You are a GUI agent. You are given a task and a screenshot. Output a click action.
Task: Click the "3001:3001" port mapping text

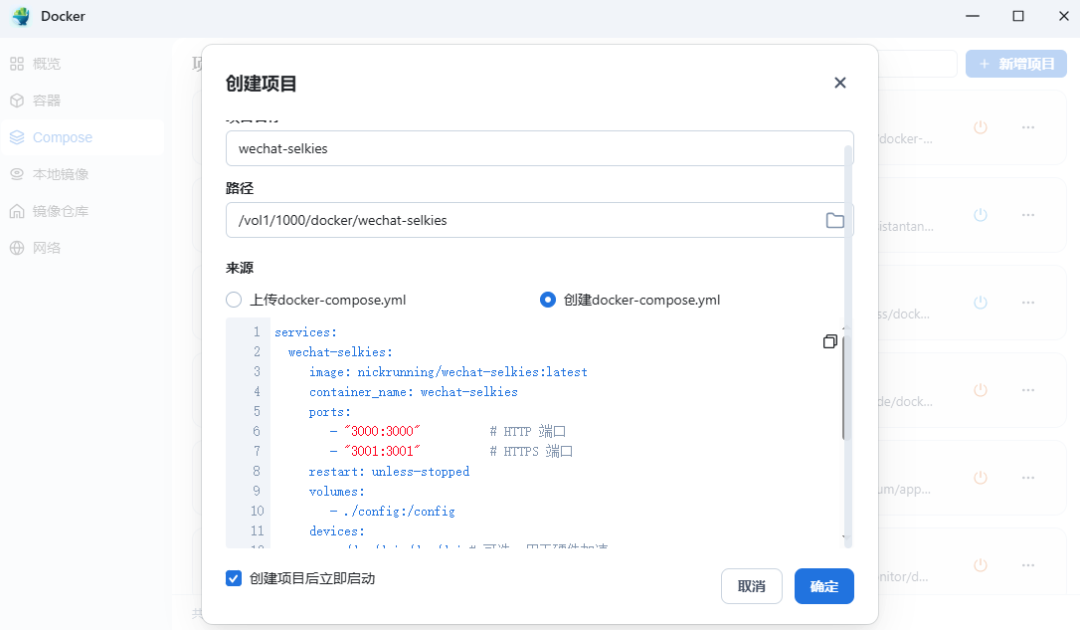(x=382, y=451)
